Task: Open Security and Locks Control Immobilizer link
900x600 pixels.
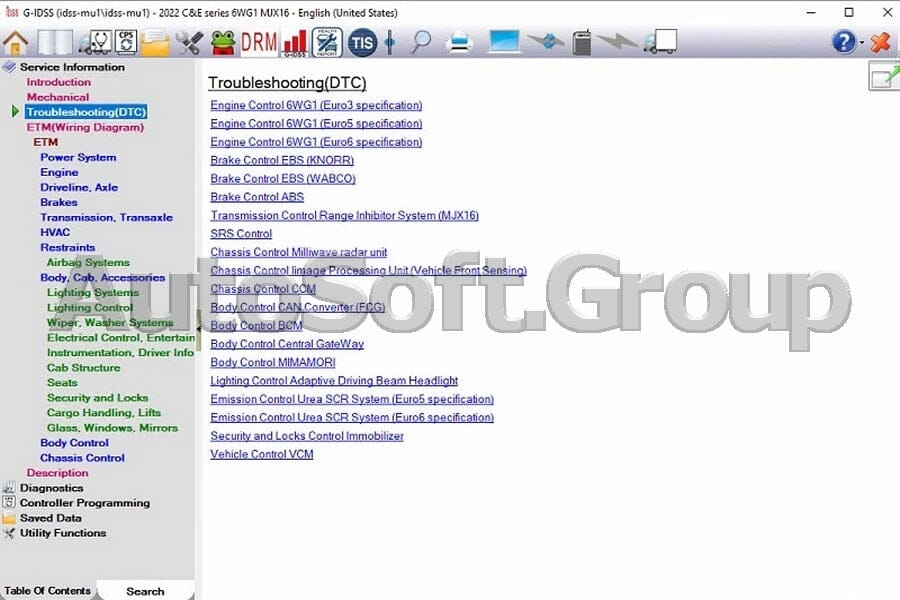Action: (307, 436)
